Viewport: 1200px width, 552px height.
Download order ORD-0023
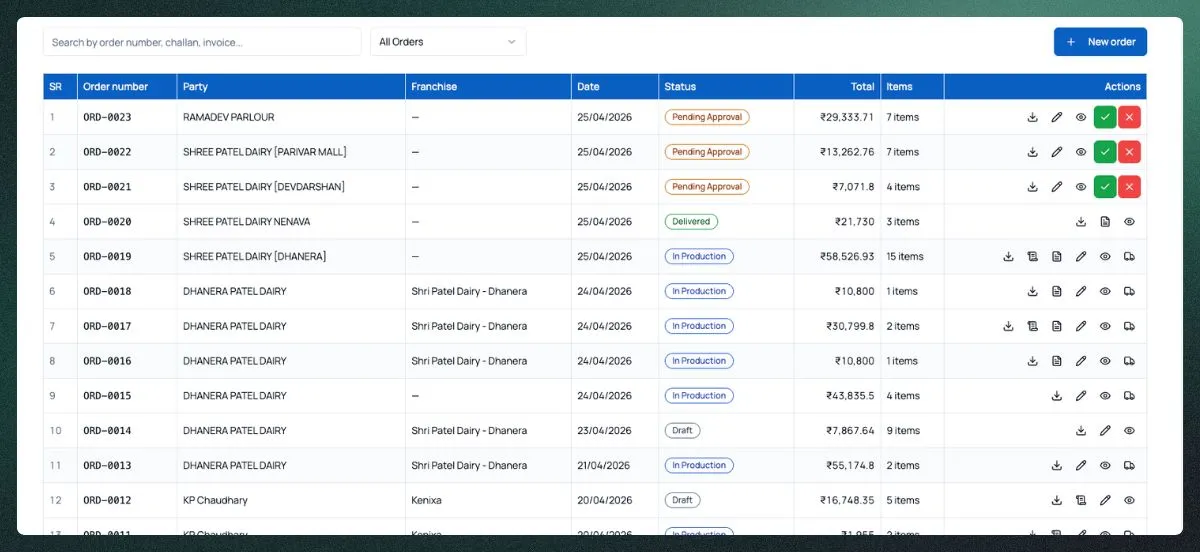[1032, 117]
